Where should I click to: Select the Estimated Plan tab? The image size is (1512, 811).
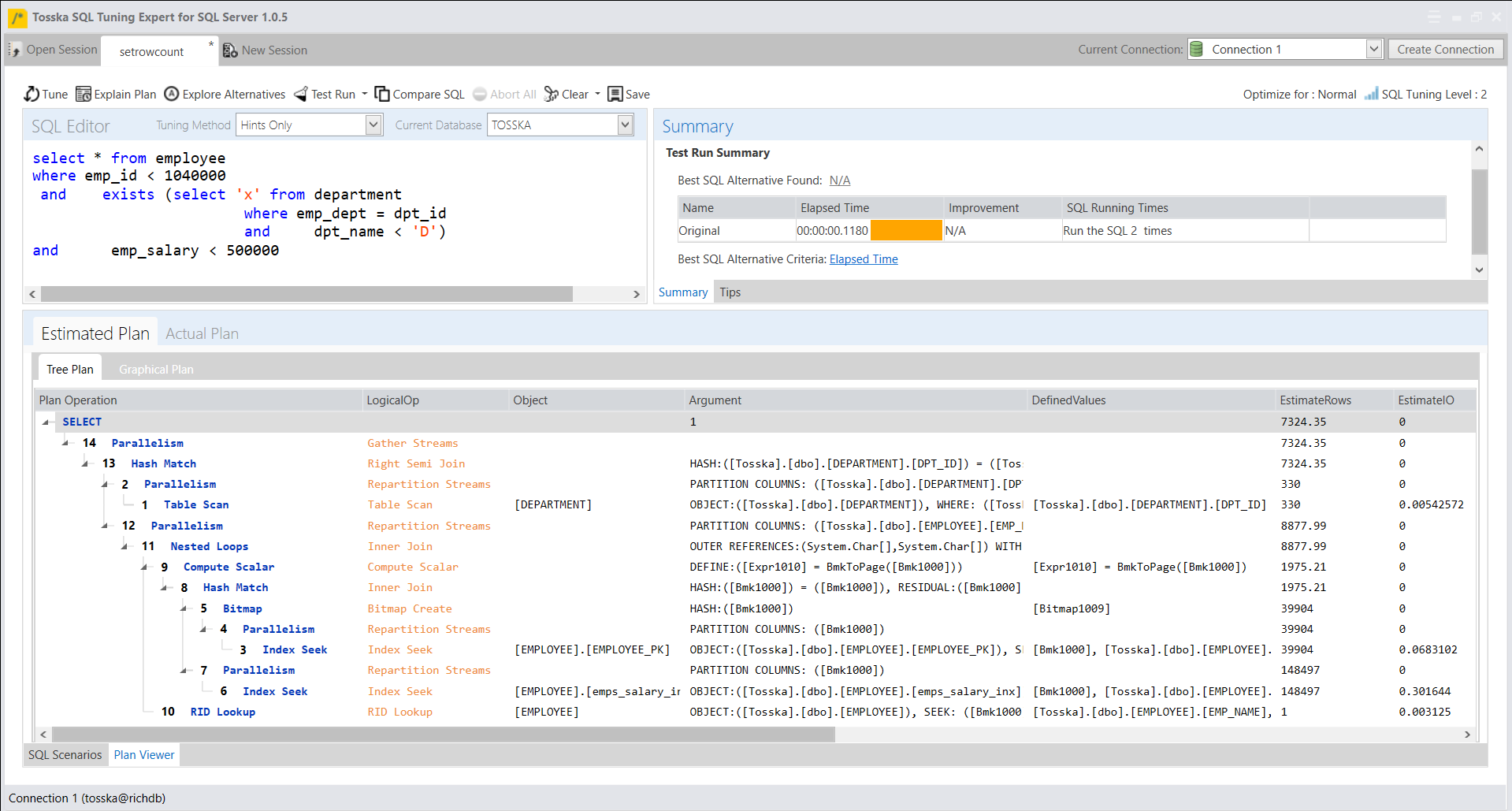(x=95, y=333)
